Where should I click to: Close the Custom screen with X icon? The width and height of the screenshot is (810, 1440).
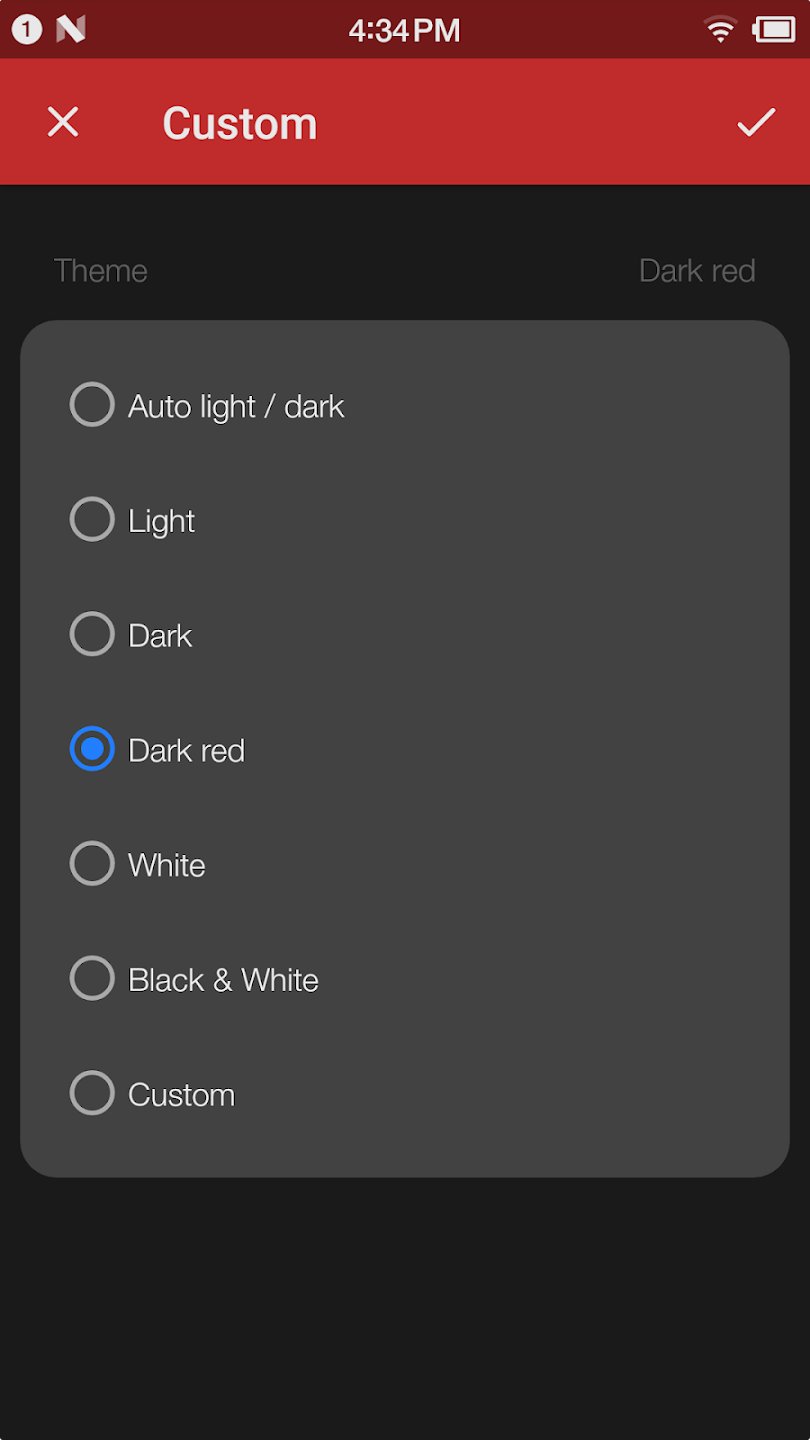[63, 122]
